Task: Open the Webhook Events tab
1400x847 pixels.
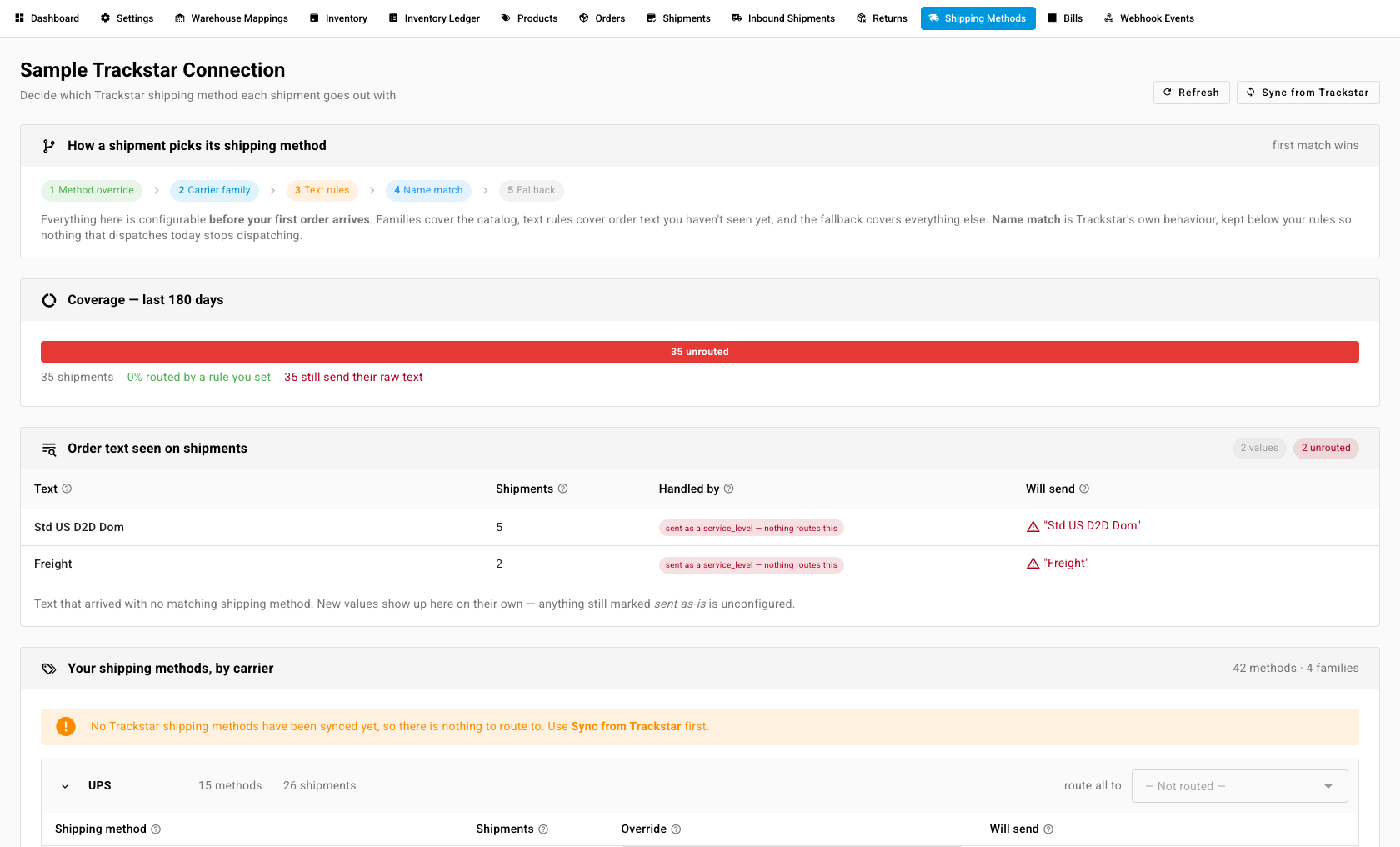Action: (1149, 18)
